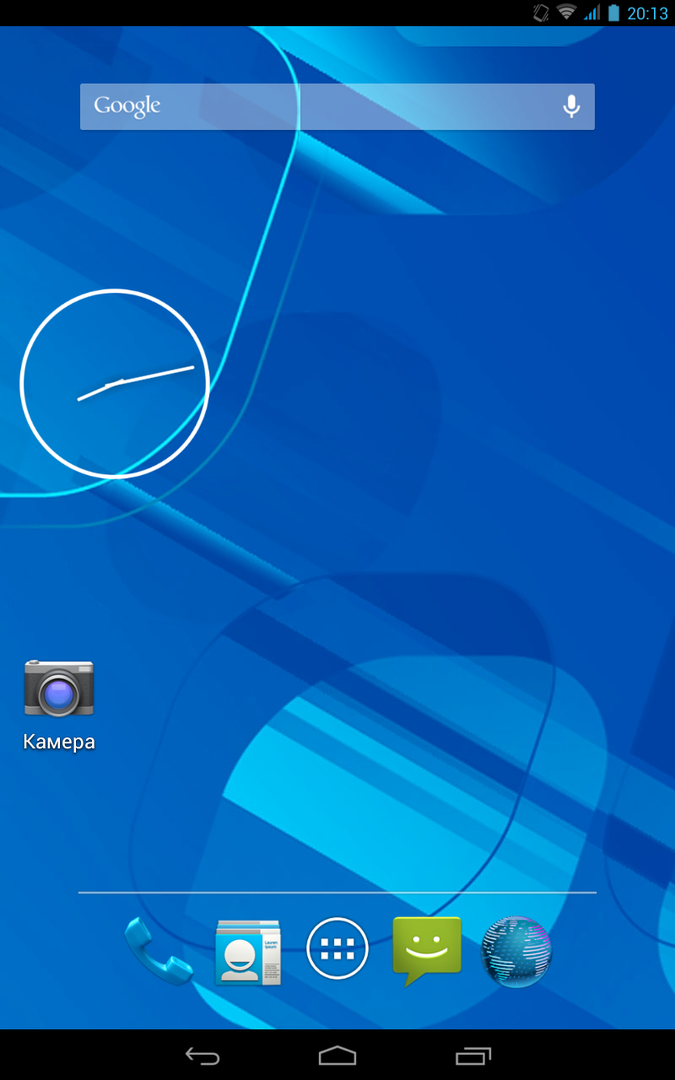Tap the microphone voice search icon
The height and width of the screenshot is (1080, 675).
[571, 106]
